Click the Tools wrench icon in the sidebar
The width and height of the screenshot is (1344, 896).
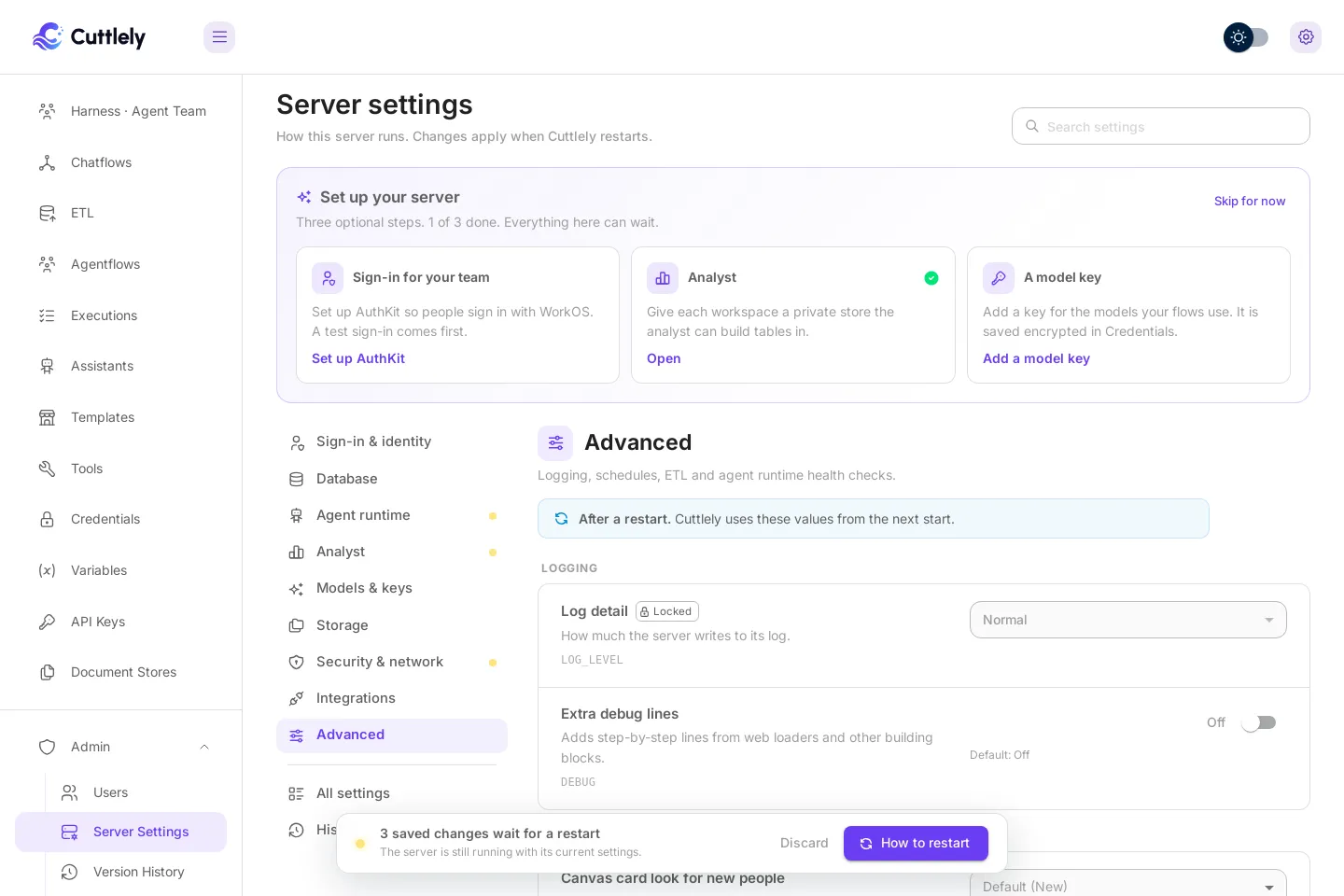pyautogui.click(x=47, y=469)
